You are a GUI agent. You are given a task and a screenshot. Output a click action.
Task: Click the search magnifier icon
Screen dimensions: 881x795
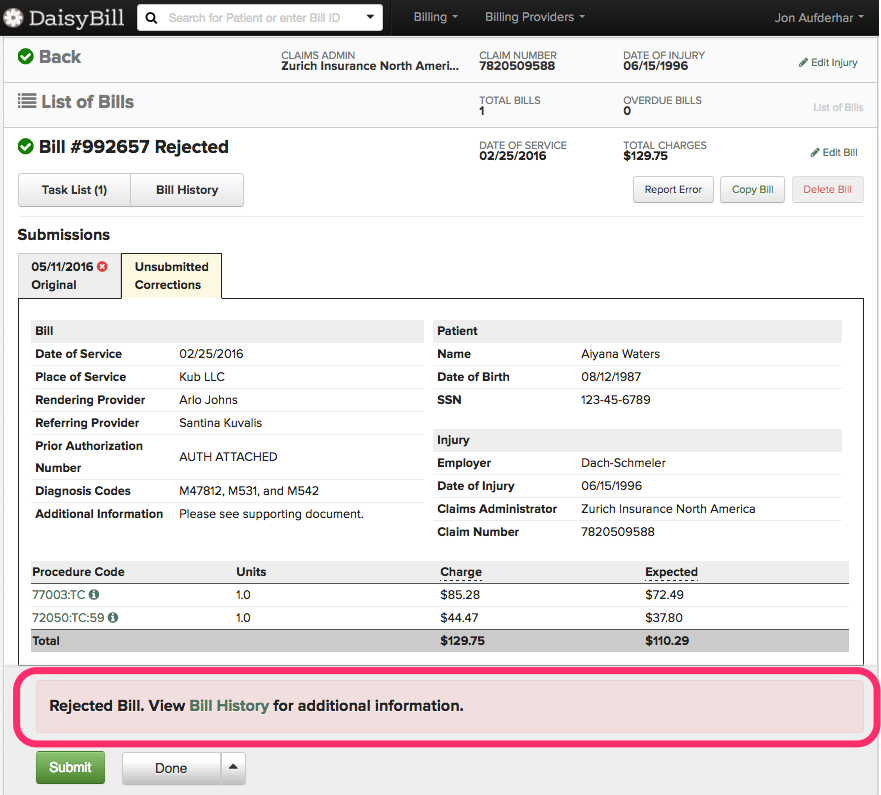[x=151, y=18]
